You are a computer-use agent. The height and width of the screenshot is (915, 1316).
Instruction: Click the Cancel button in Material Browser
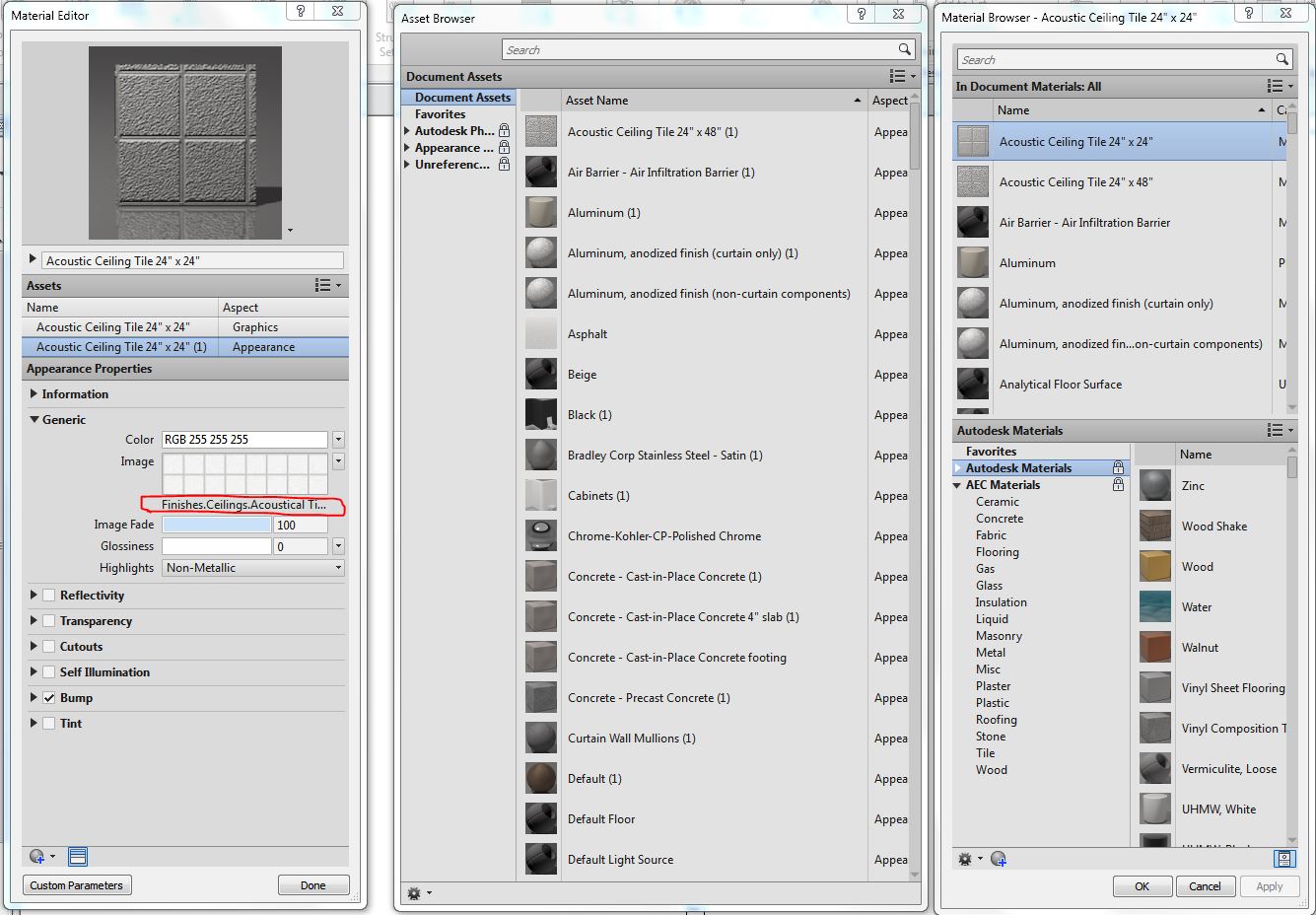coord(1205,886)
